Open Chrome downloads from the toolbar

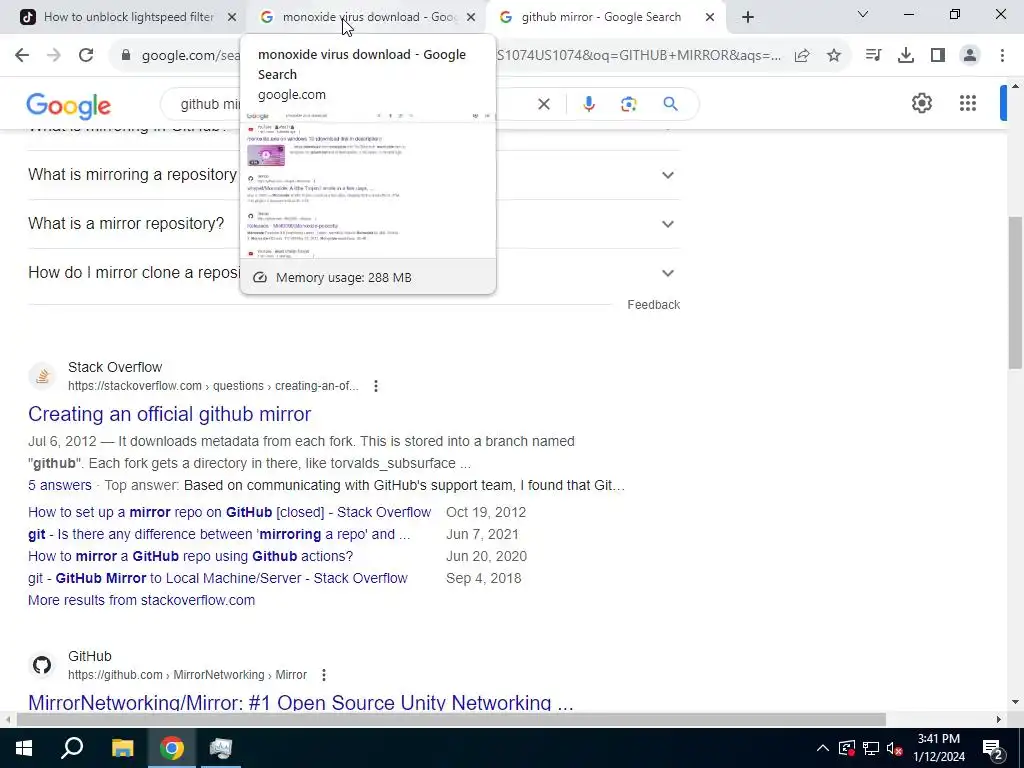[x=905, y=56]
